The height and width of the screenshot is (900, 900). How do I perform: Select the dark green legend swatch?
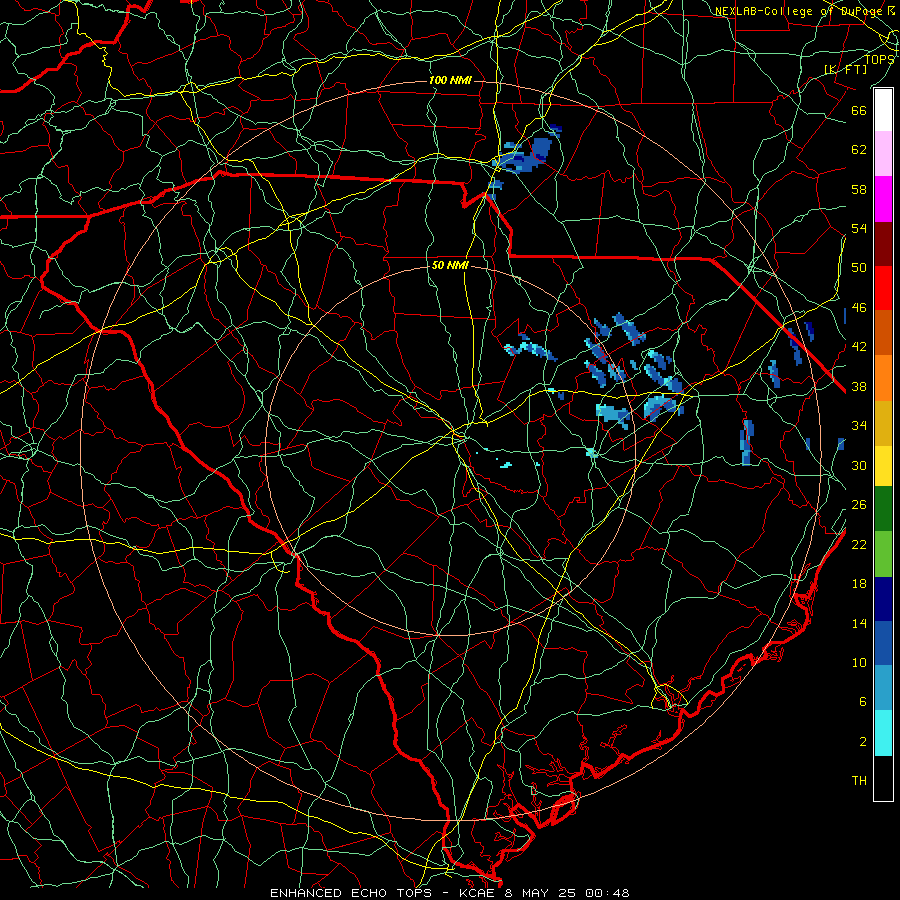point(883,509)
